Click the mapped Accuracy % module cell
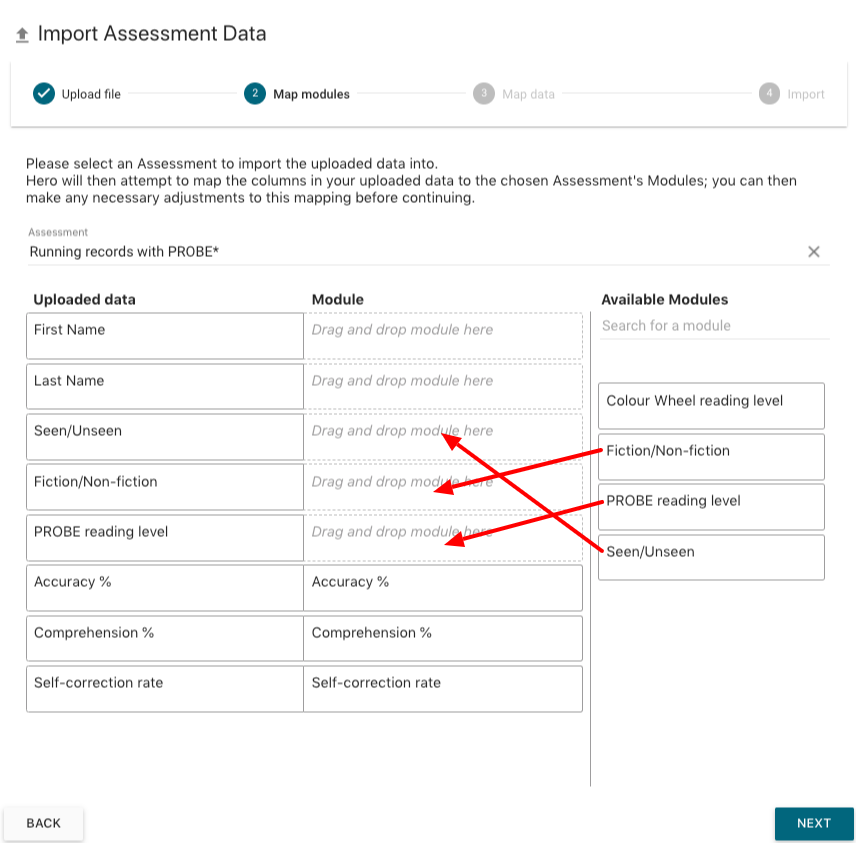856x843 pixels. pyautogui.click(x=443, y=587)
